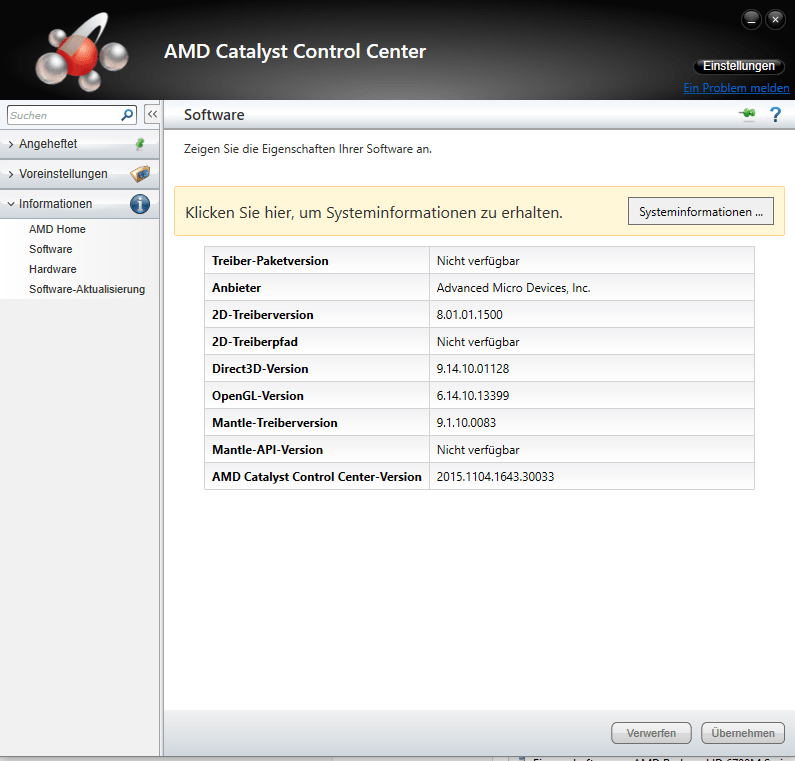
Task: Select Hardware in the sidebar
Action: [53, 269]
